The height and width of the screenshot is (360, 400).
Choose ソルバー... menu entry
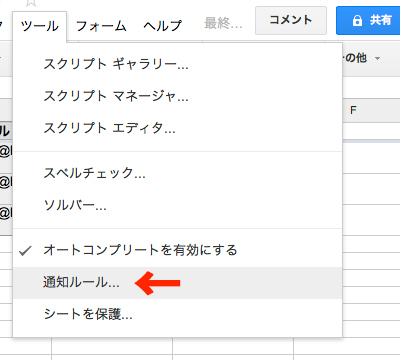tap(177, 205)
